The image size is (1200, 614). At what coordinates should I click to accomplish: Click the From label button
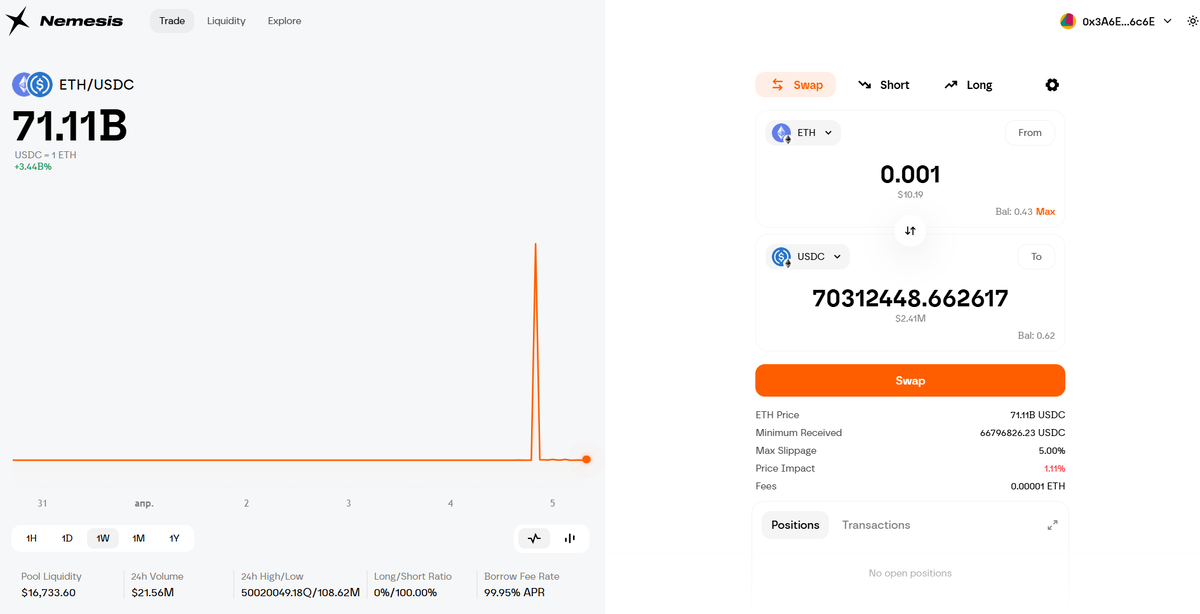click(1030, 133)
